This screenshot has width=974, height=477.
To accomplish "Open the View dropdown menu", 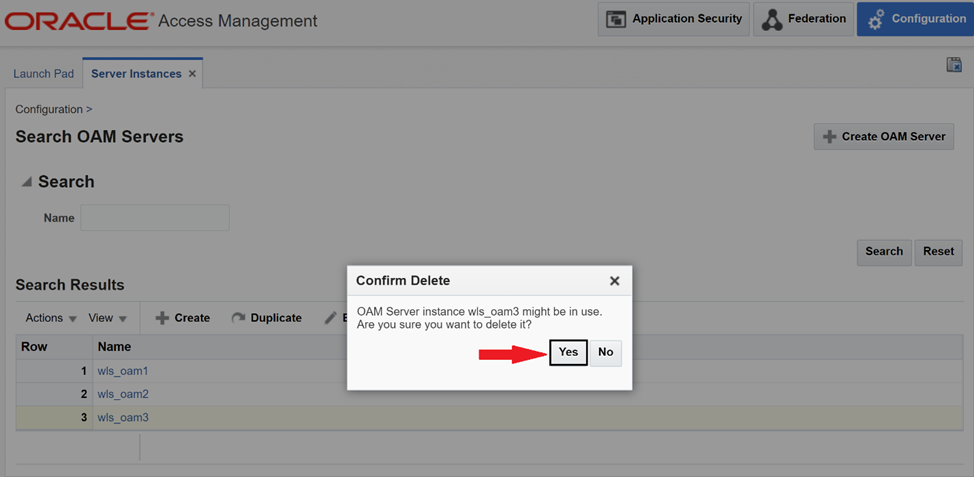I will coord(107,318).
